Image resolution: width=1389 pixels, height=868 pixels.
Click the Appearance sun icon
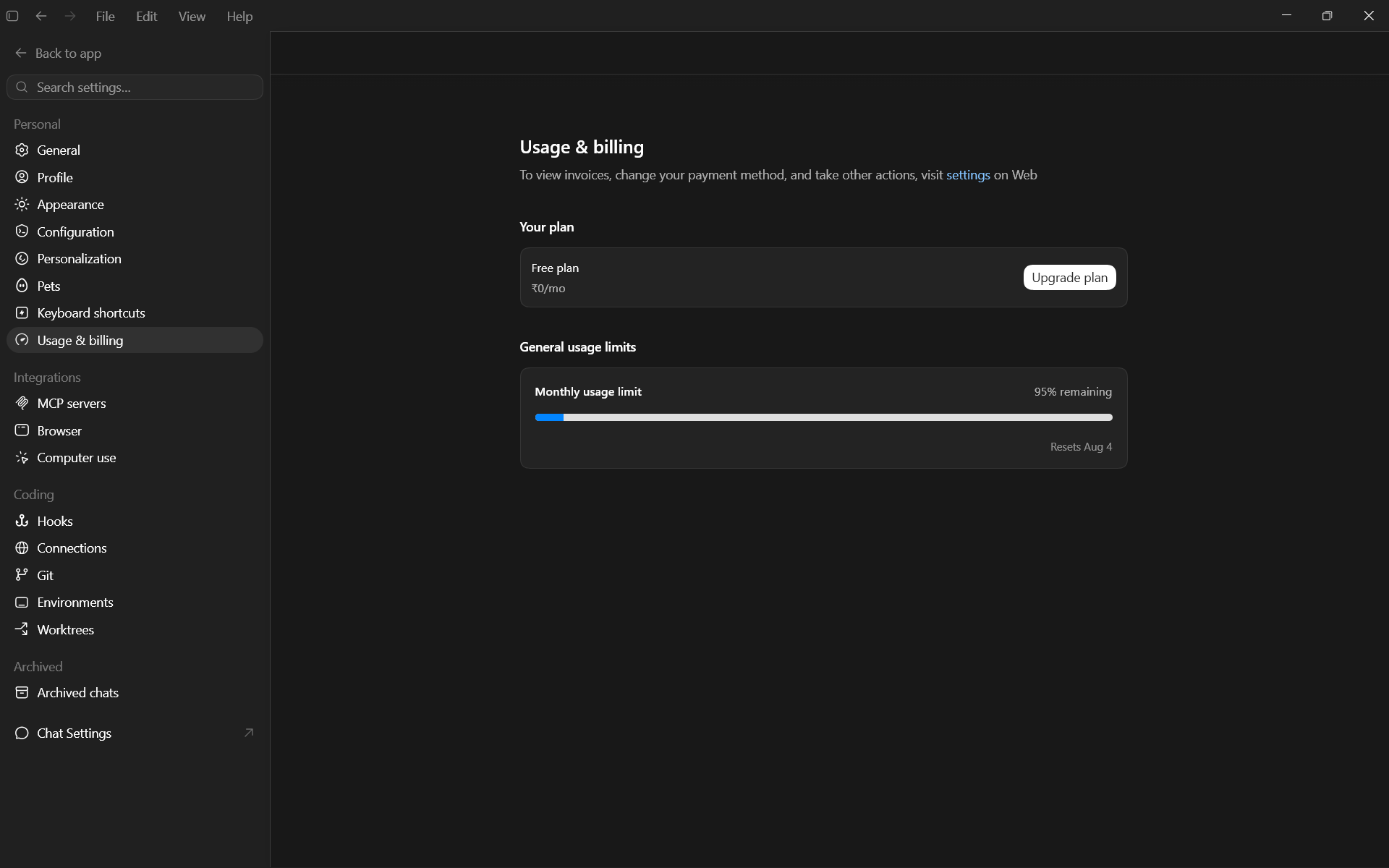(x=22, y=205)
